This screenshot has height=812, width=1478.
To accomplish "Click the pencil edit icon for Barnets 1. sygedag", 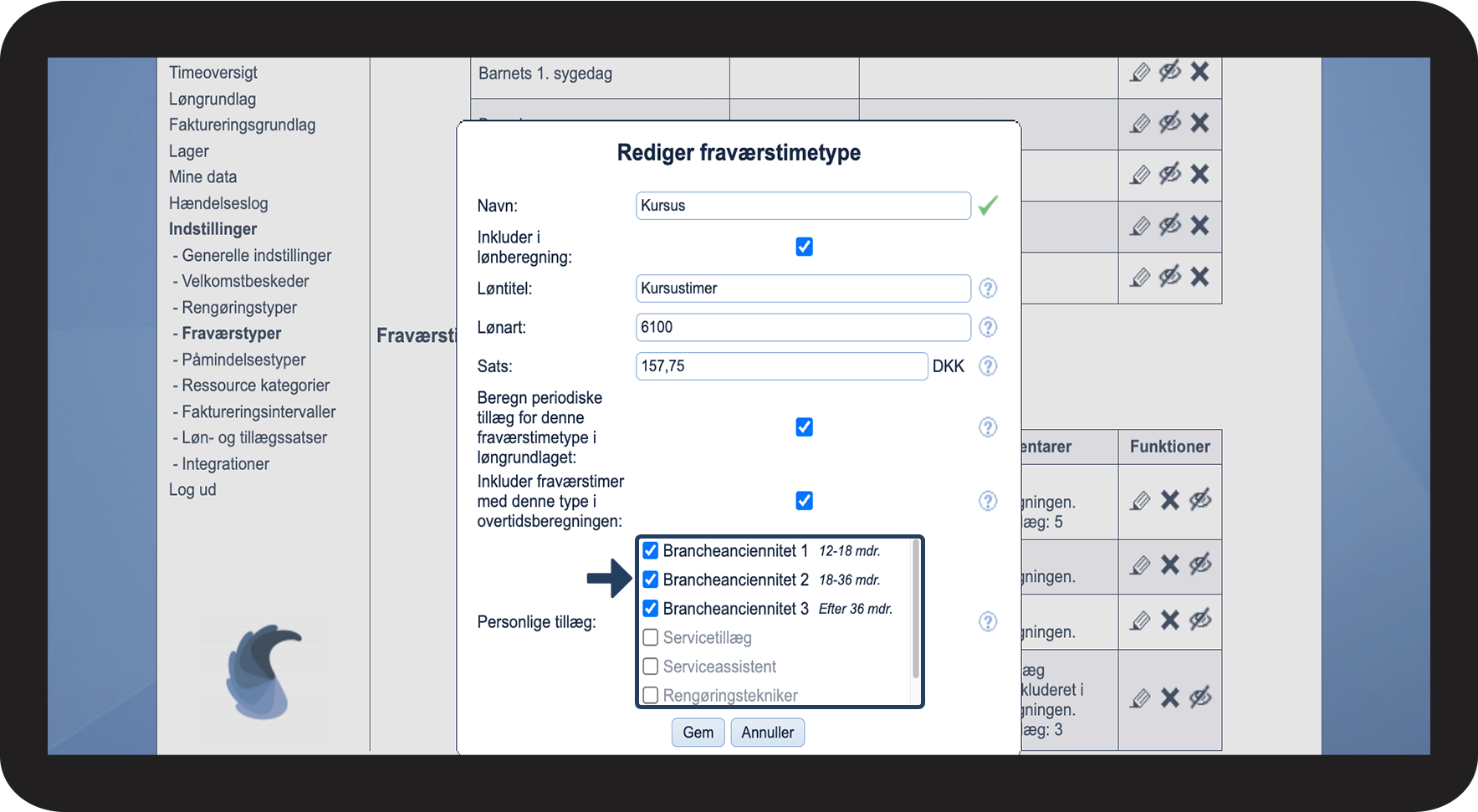I will tap(1140, 73).
